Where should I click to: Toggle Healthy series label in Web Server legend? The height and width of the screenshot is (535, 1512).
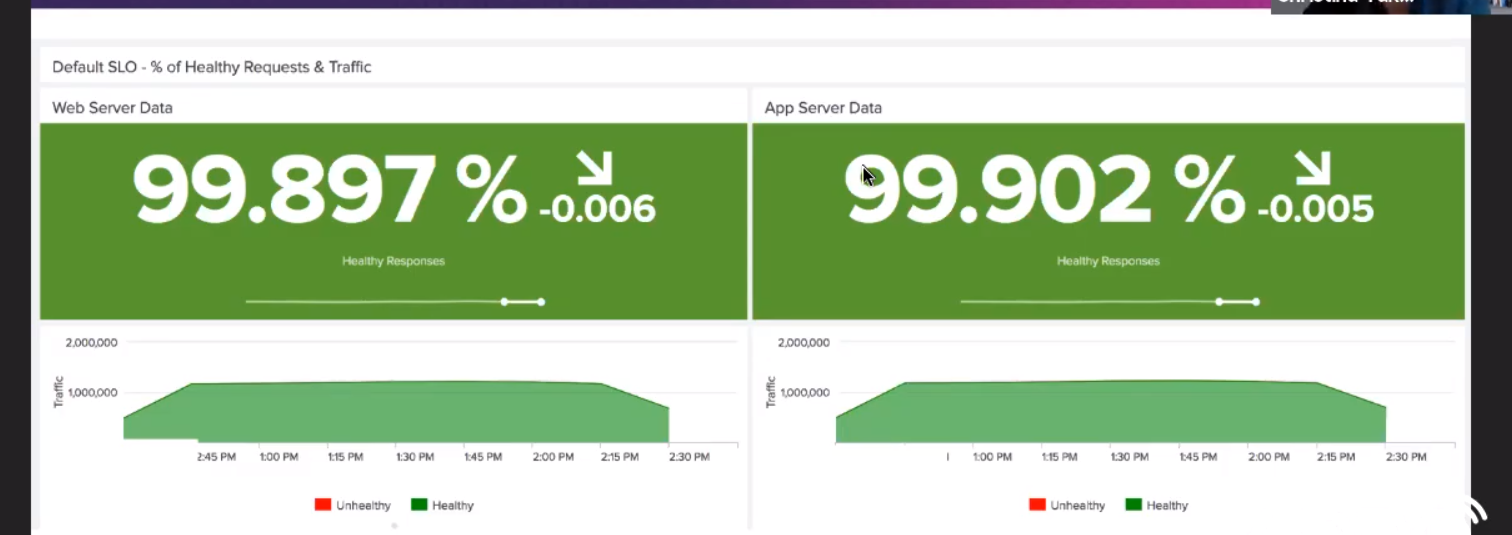(x=453, y=506)
